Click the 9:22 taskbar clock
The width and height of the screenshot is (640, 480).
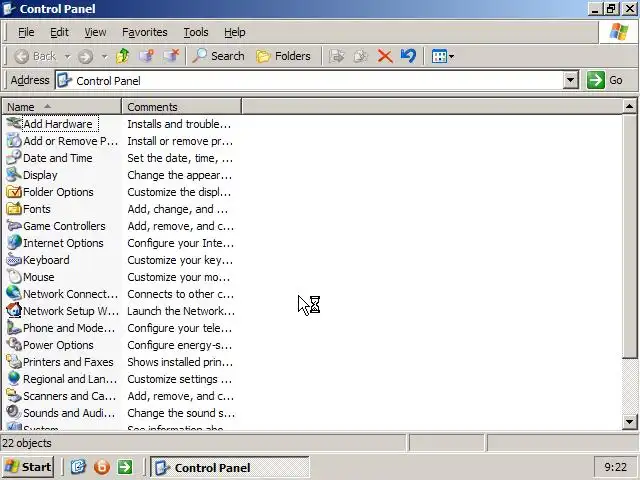click(616, 467)
